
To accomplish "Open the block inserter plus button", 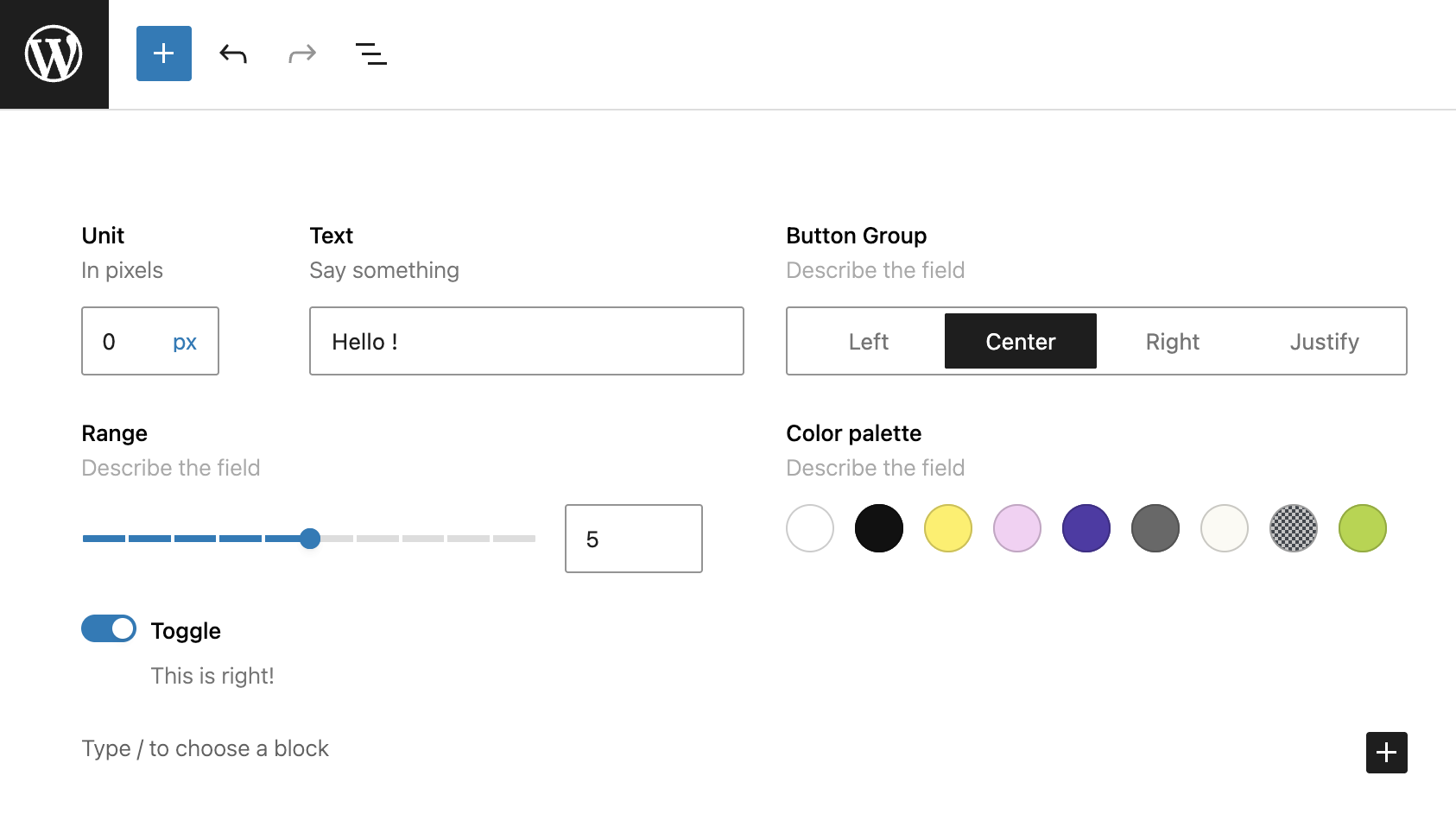I will click(164, 54).
